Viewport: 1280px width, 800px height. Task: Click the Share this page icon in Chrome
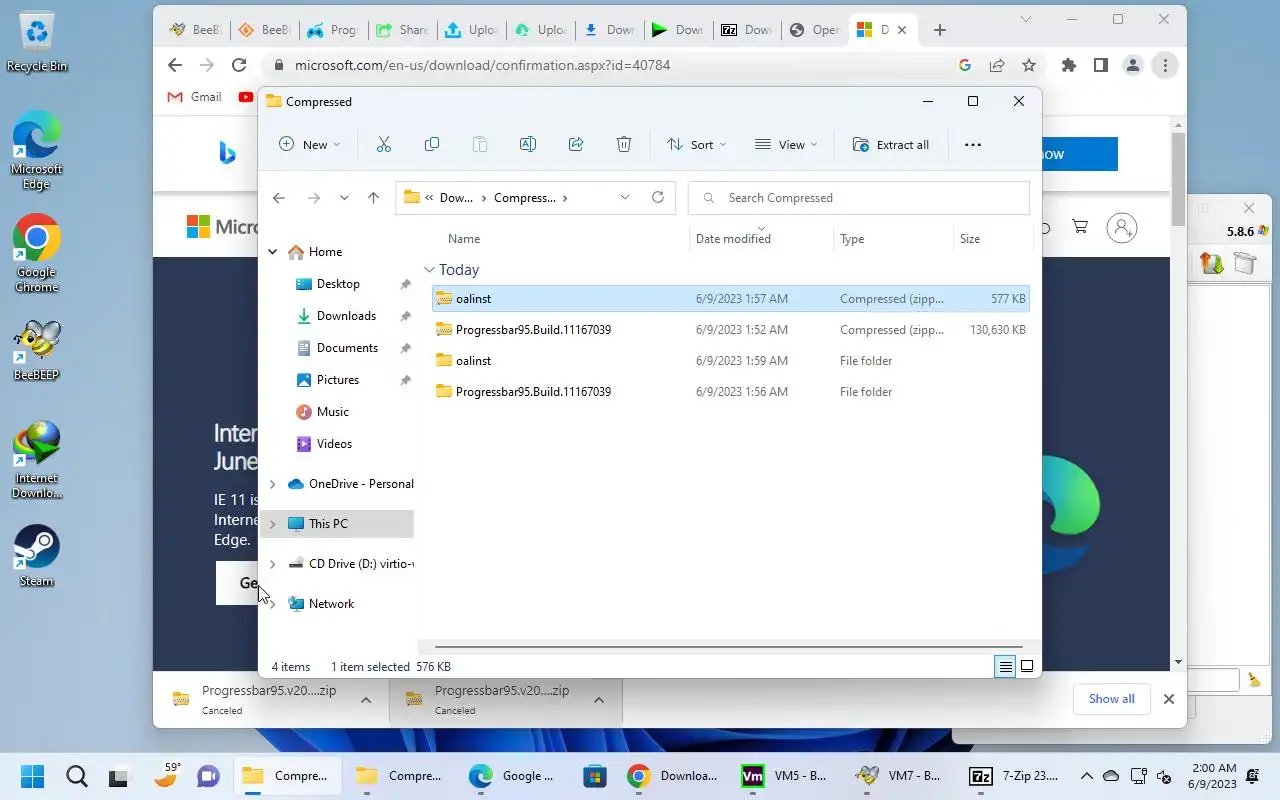point(997,65)
